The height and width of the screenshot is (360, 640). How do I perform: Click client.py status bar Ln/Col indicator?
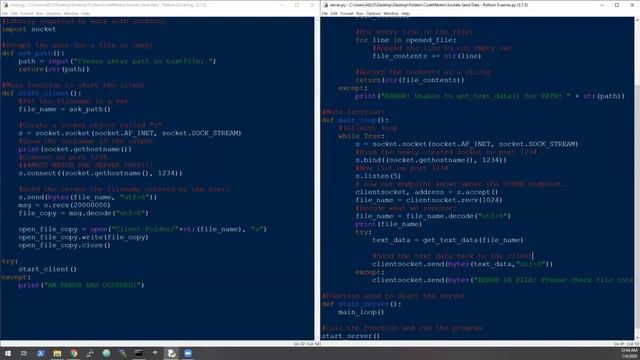click(x=306, y=344)
